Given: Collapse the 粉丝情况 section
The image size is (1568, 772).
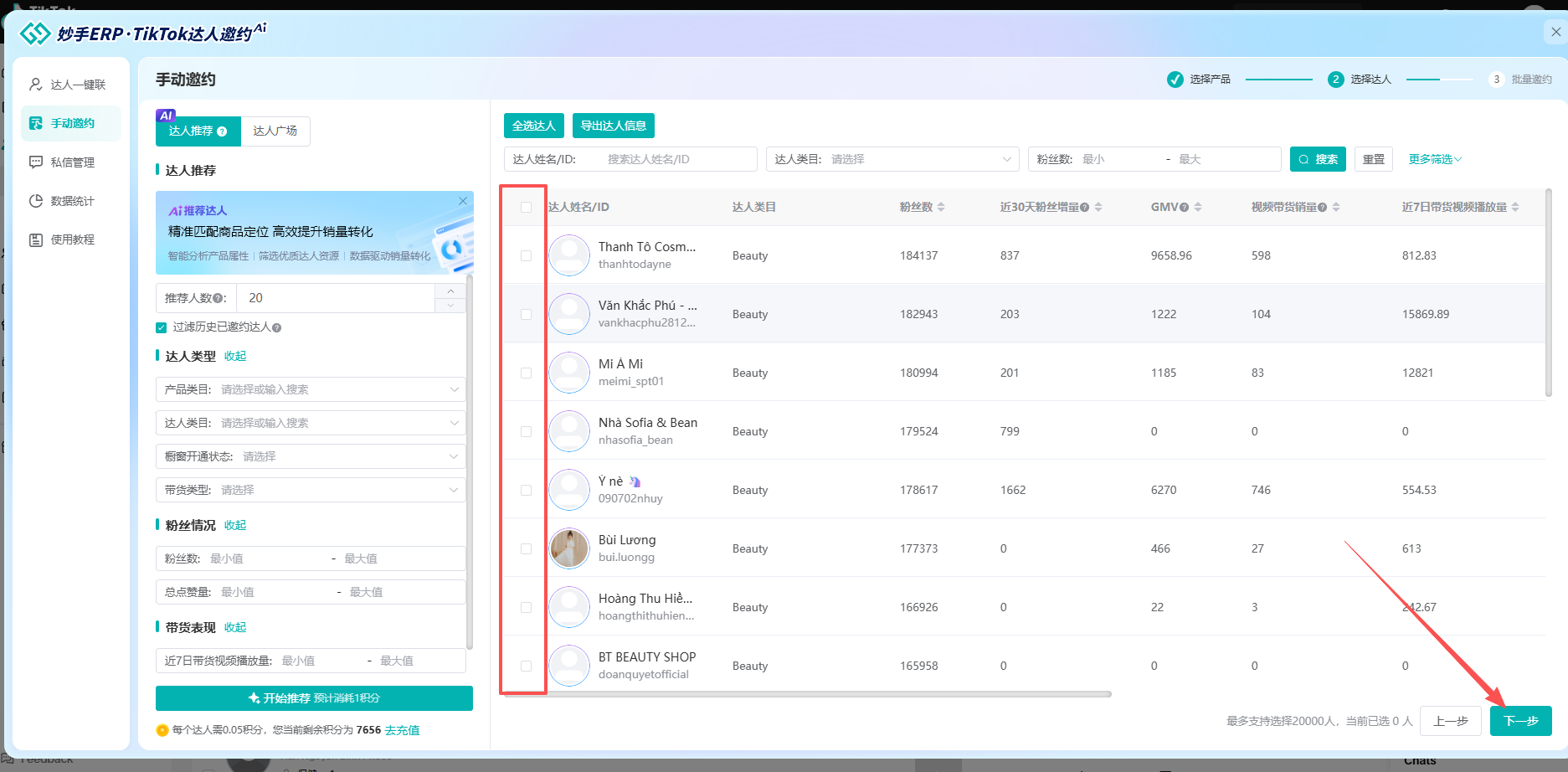Looking at the screenshot, I should [235, 525].
